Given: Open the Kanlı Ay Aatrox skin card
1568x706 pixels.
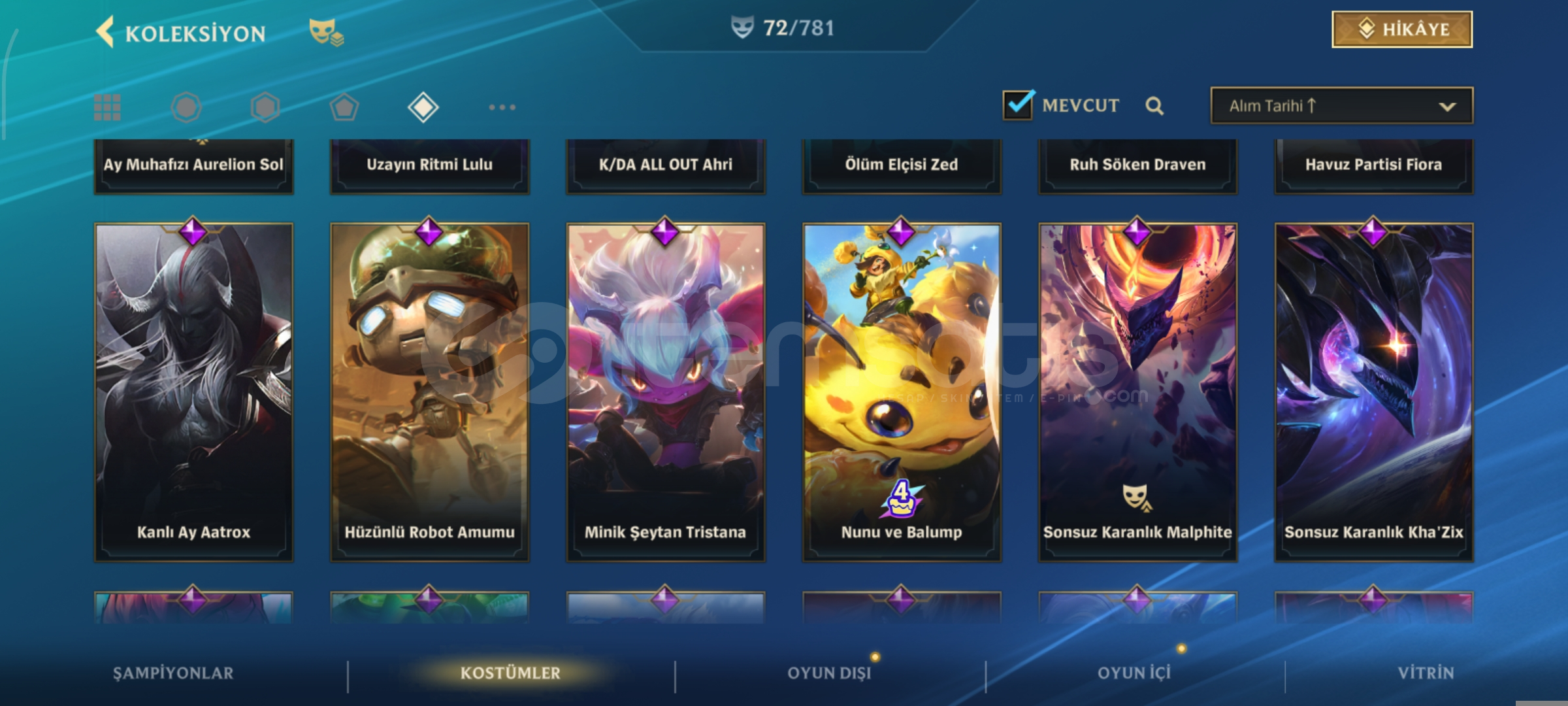Looking at the screenshot, I should [x=194, y=392].
